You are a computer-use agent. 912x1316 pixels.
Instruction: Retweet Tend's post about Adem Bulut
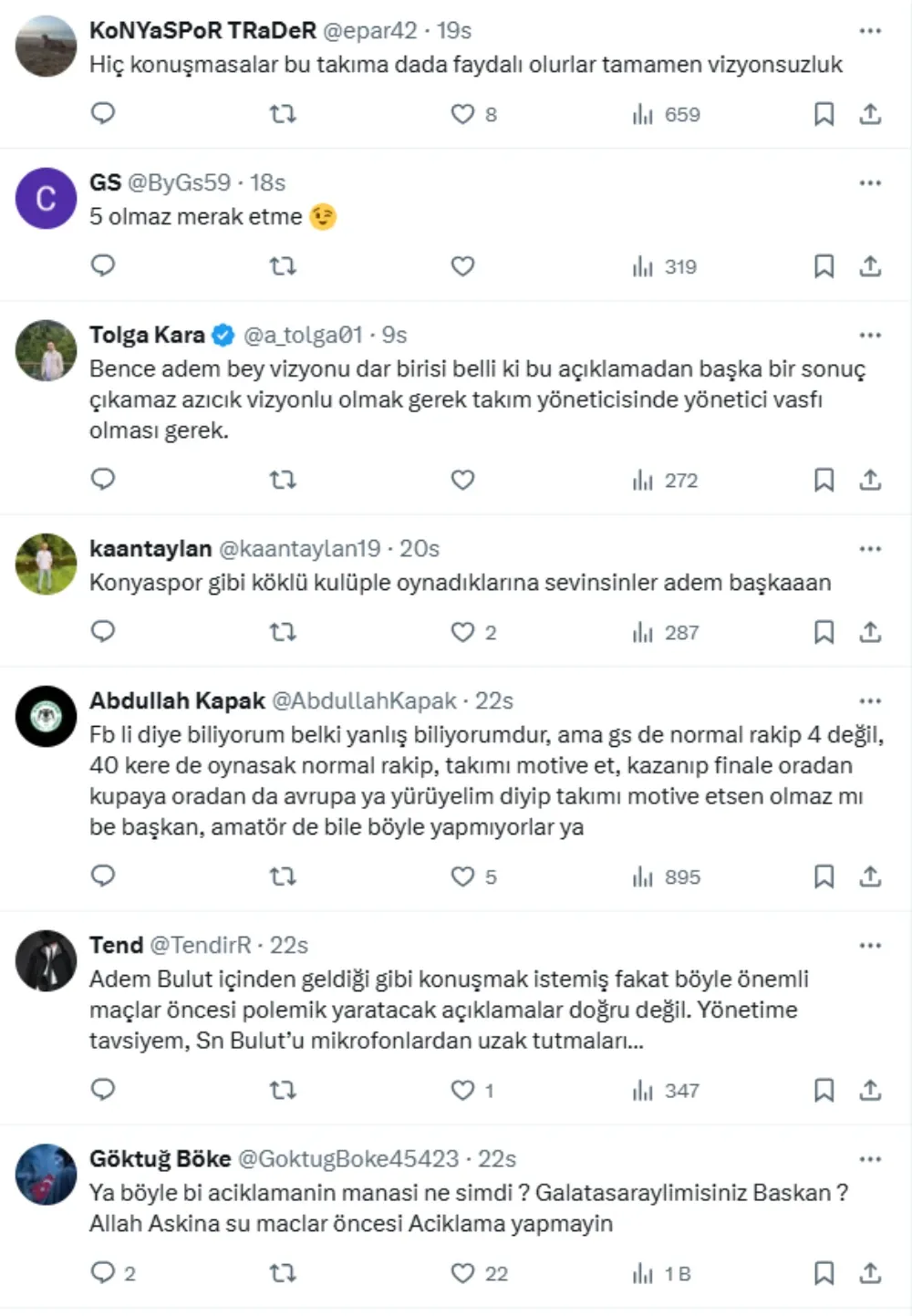pos(283,1090)
